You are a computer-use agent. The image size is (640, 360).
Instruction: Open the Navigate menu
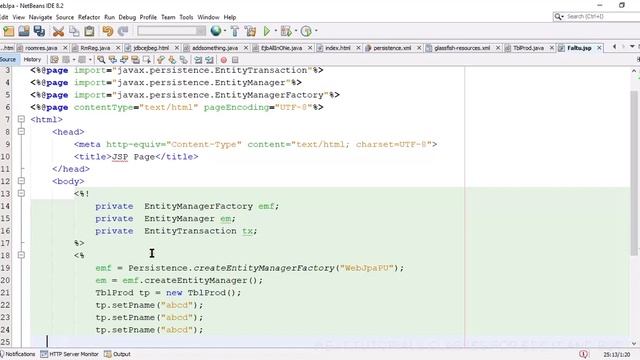coord(40,17)
